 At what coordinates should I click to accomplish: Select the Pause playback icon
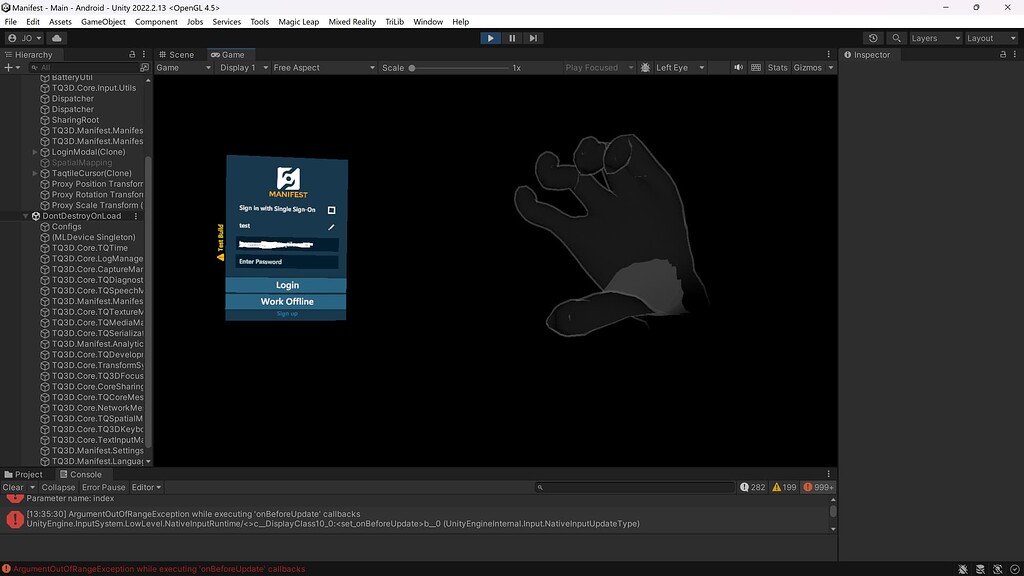coord(511,37)
